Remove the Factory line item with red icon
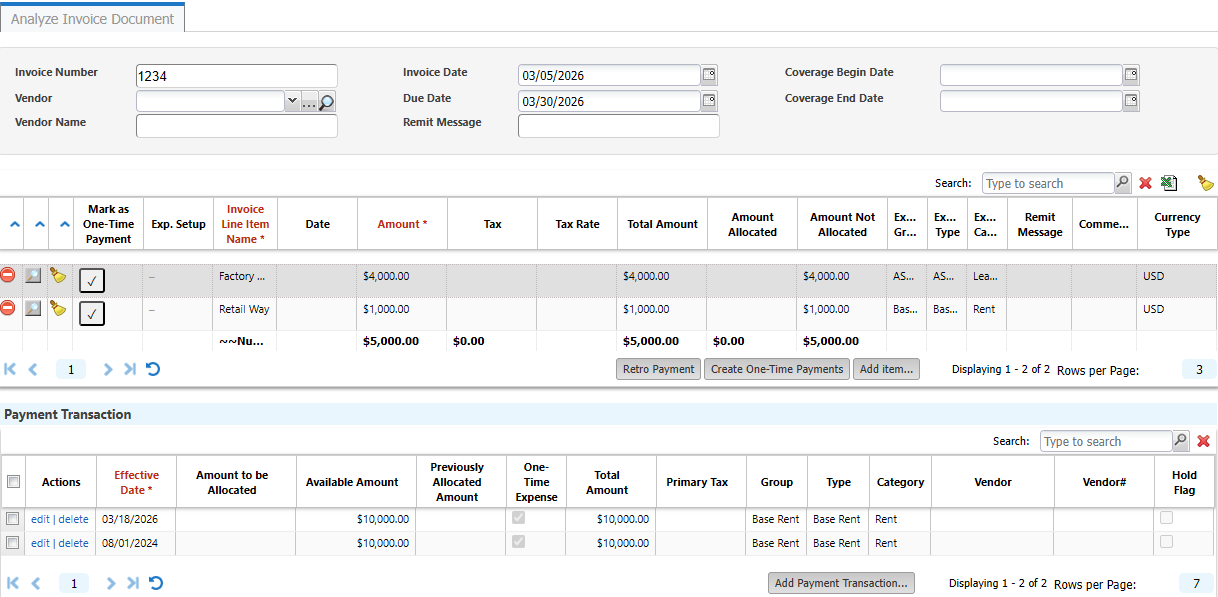This screenshot has height=597, width=1218. coord(8,275)
